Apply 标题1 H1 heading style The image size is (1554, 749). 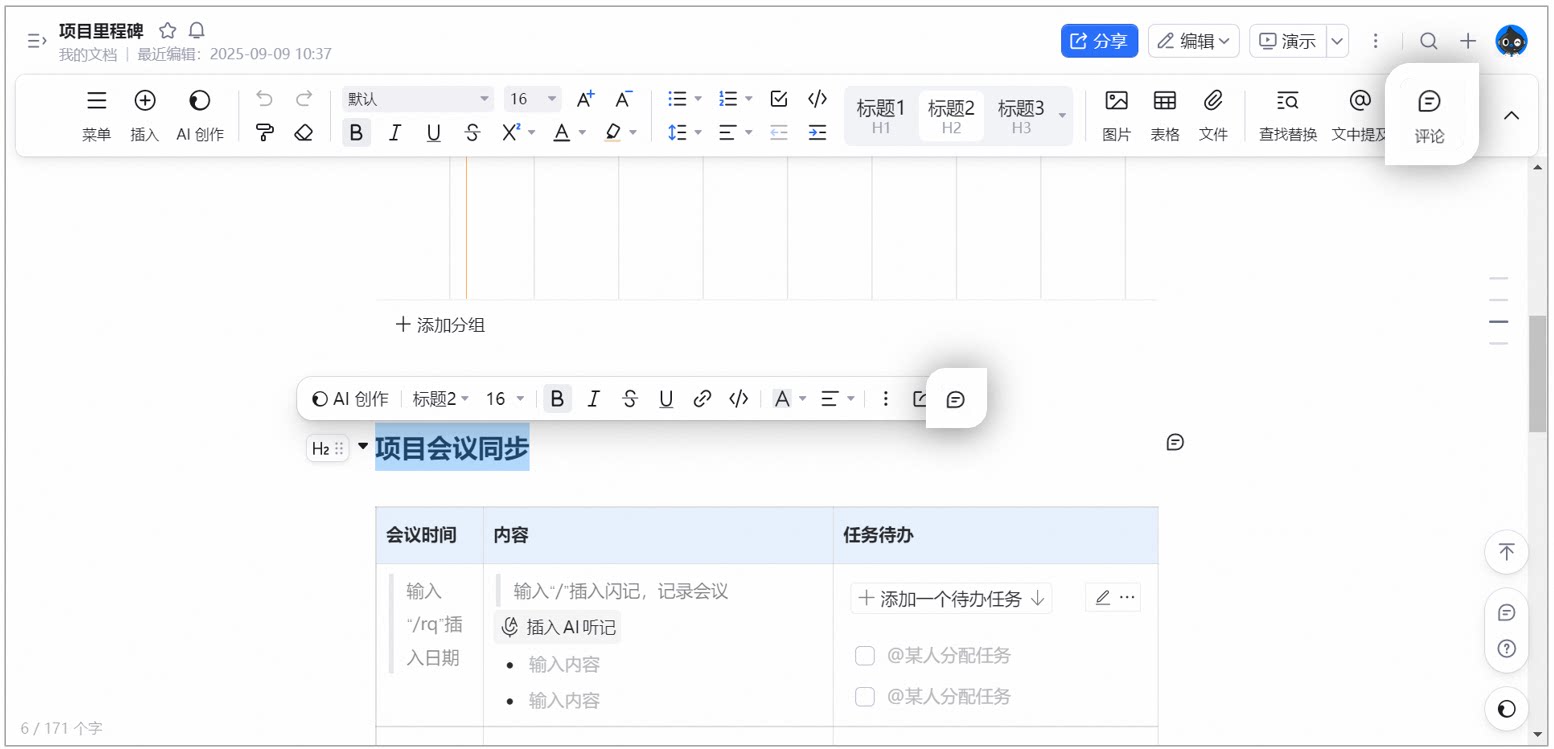click(881, 115)
